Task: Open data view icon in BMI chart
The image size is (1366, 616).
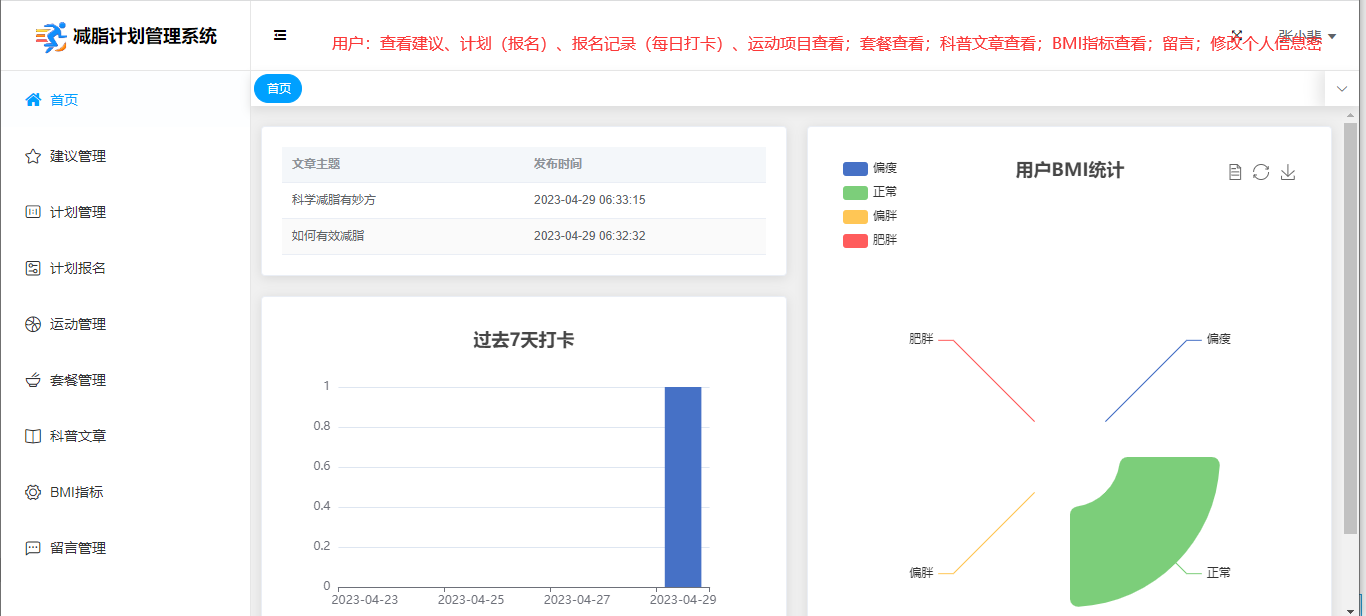Action: coord(1235,172)
